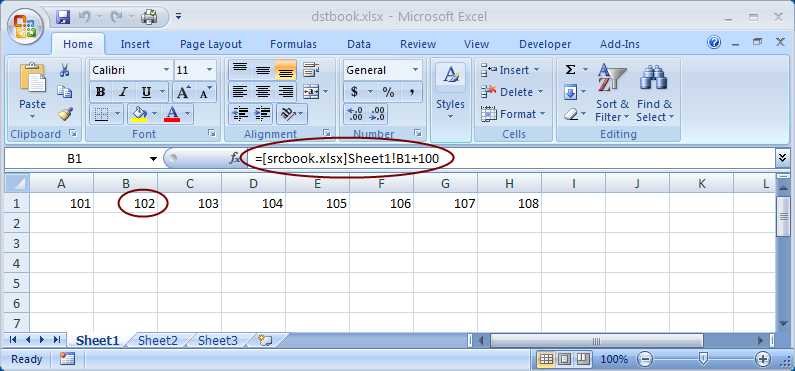Switch to the Sheet2 worksheet tab
This screenshot has width=795, height=371.
point(158,340)
